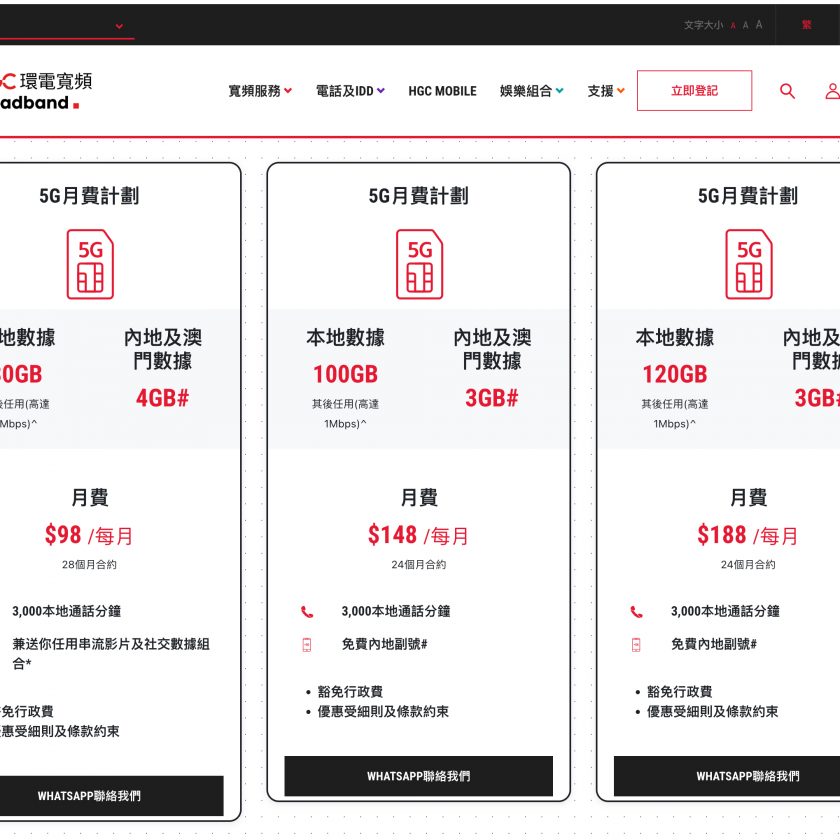Click the 5G SIM icon in $188 plan
This screenshot has width=840, height=840.
tap(749, 264)
